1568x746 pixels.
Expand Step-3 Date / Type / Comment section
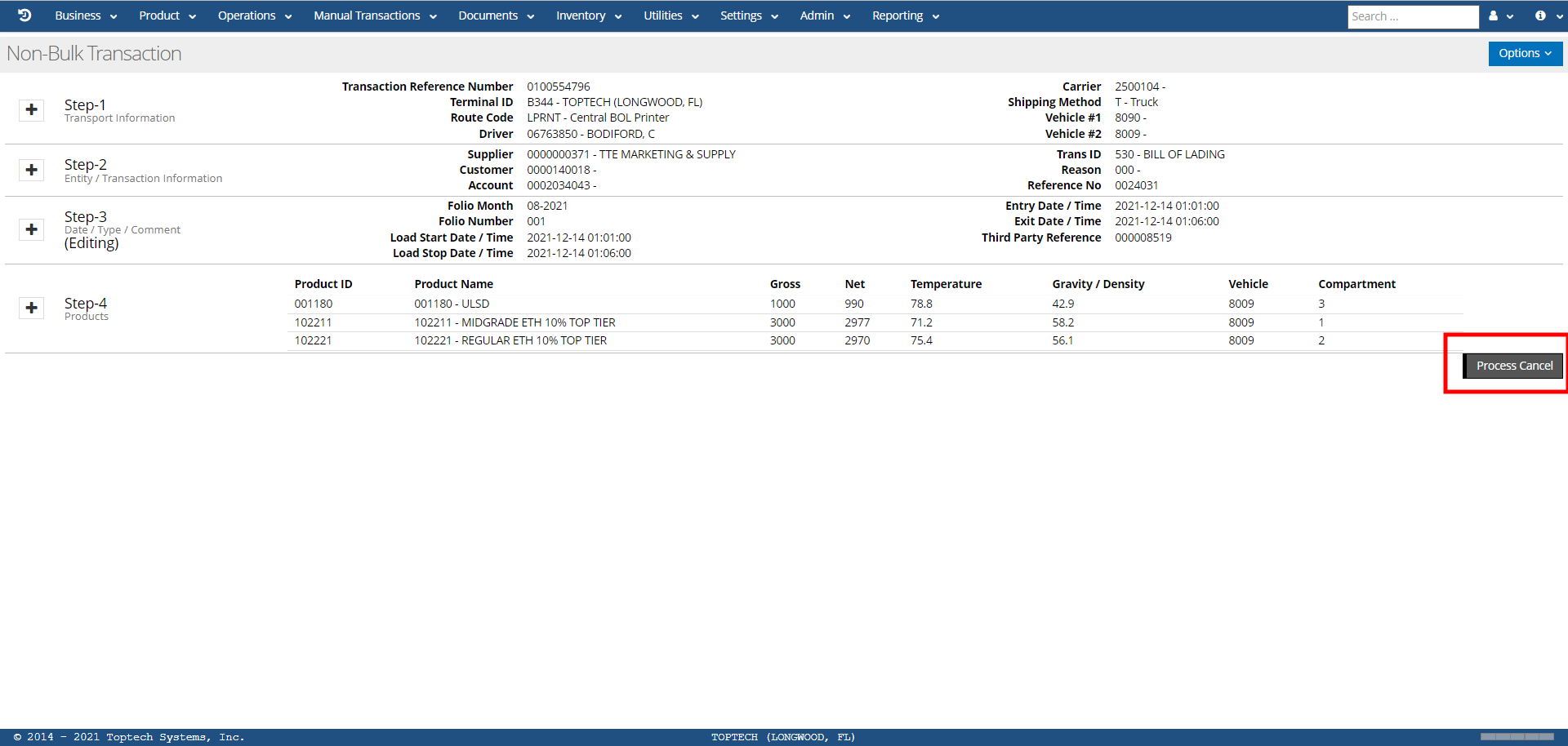pyautogui.click(x=32, y=229)
